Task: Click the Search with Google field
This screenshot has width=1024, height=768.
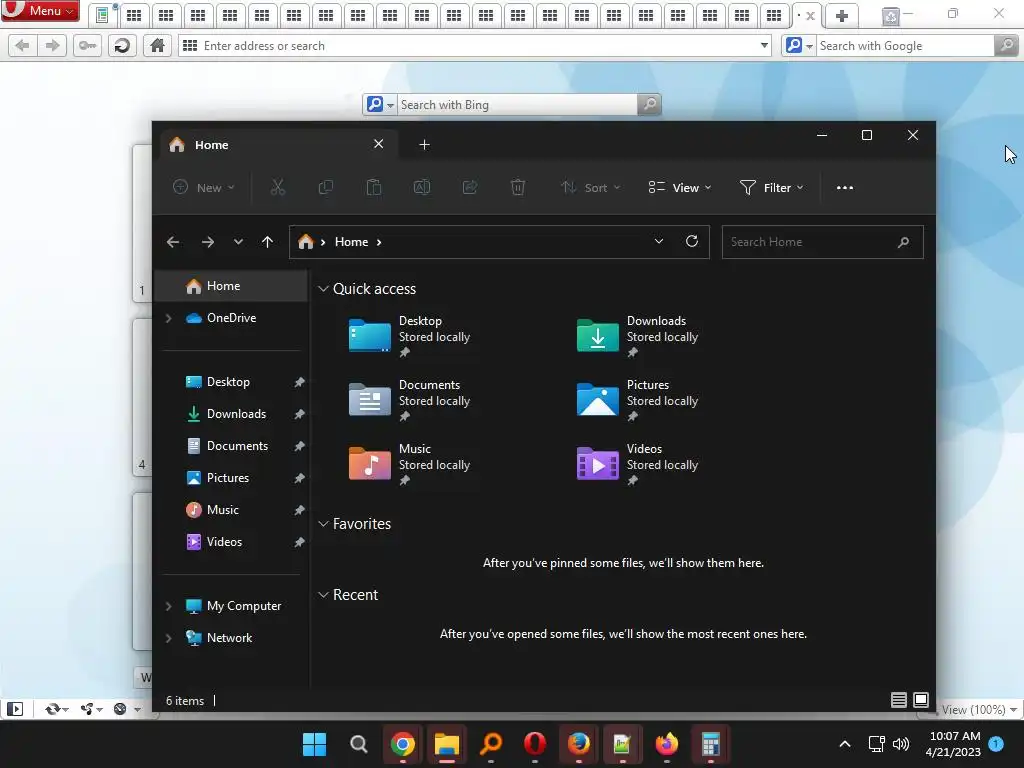Action: pos(906,46)
